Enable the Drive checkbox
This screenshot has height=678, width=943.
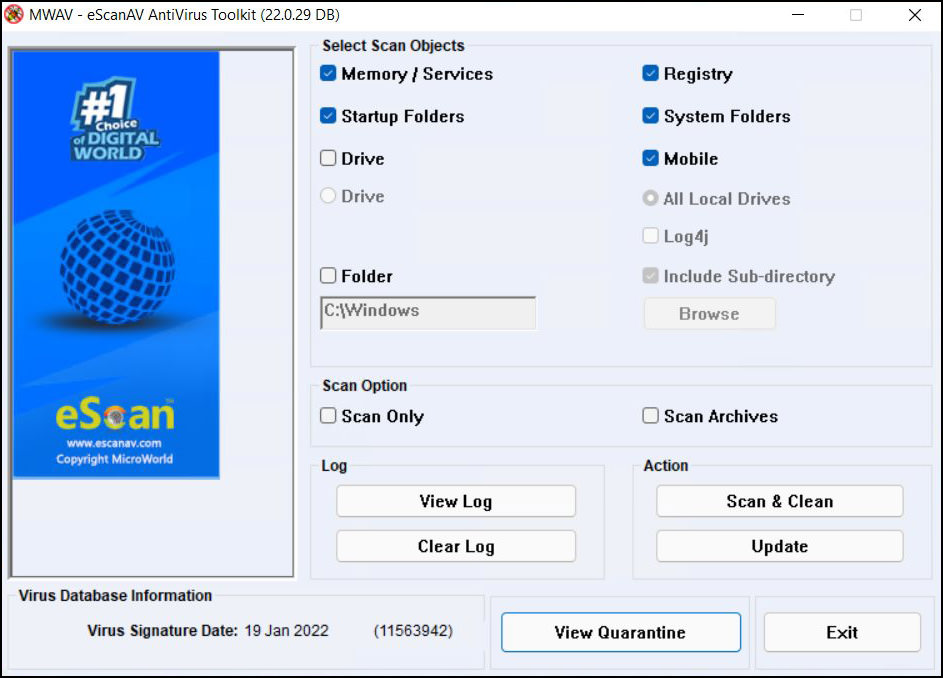pyautogui.click(x=328, y=158)
